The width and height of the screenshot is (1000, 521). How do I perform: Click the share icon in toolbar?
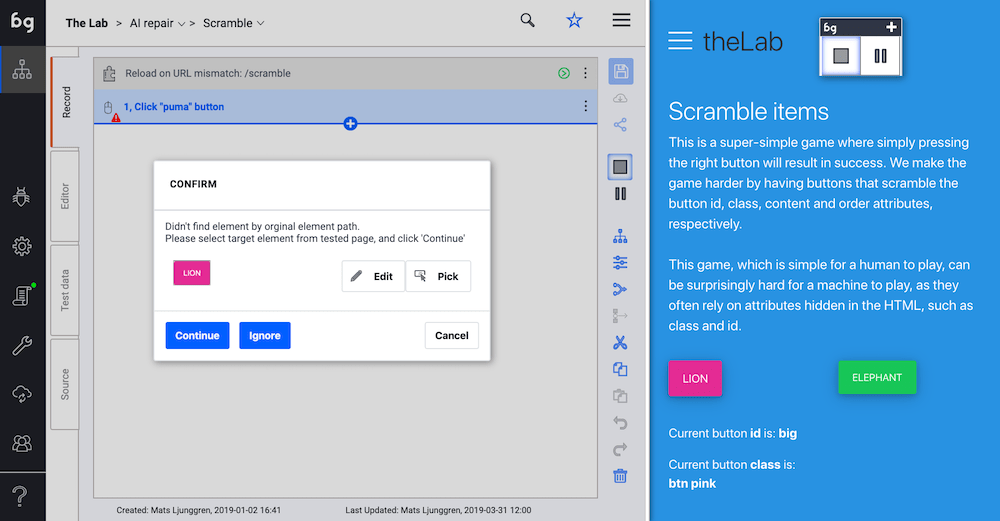point(620,124)
